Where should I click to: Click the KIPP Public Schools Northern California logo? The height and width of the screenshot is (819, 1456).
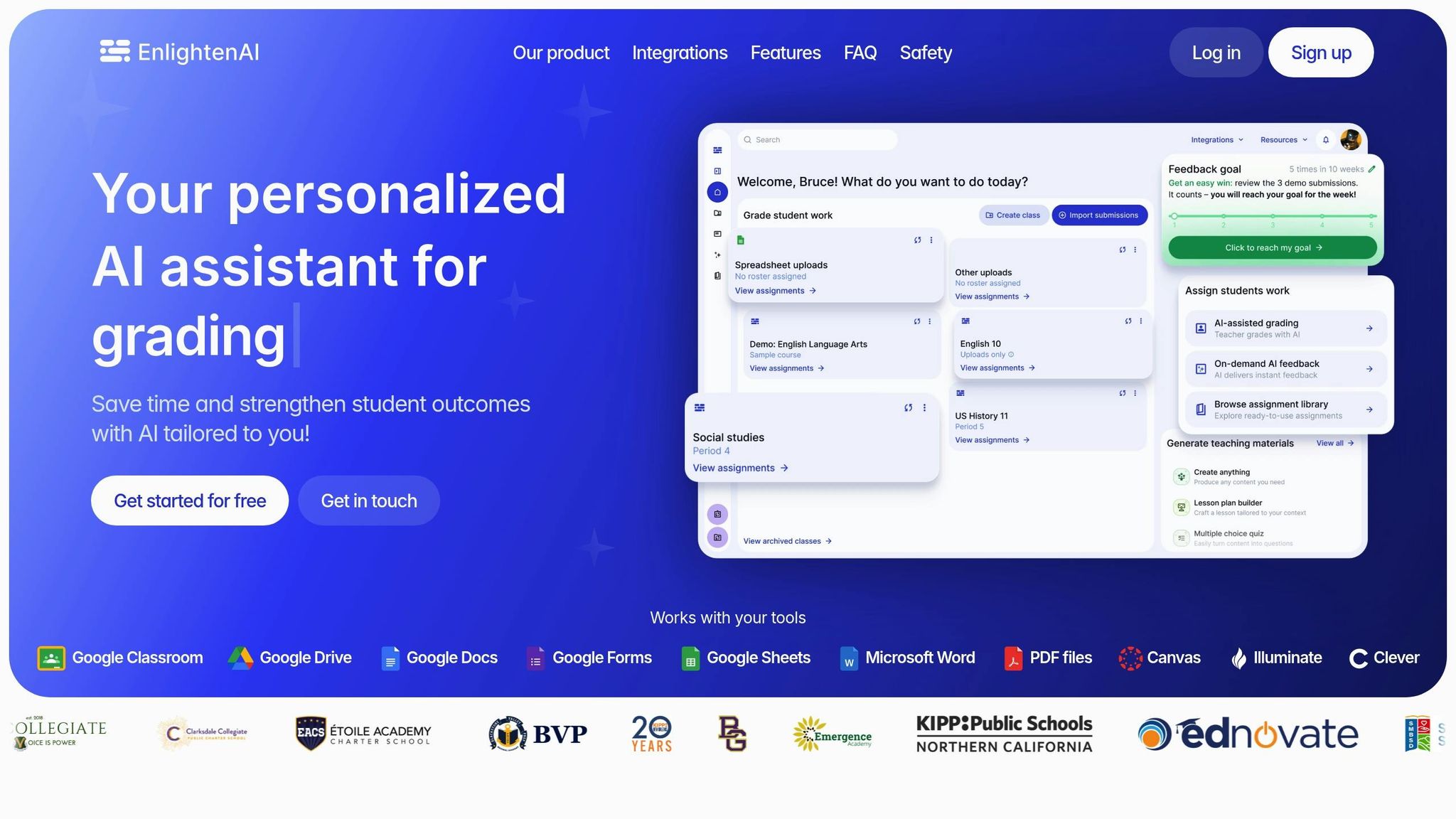(x=1004, y=734)
